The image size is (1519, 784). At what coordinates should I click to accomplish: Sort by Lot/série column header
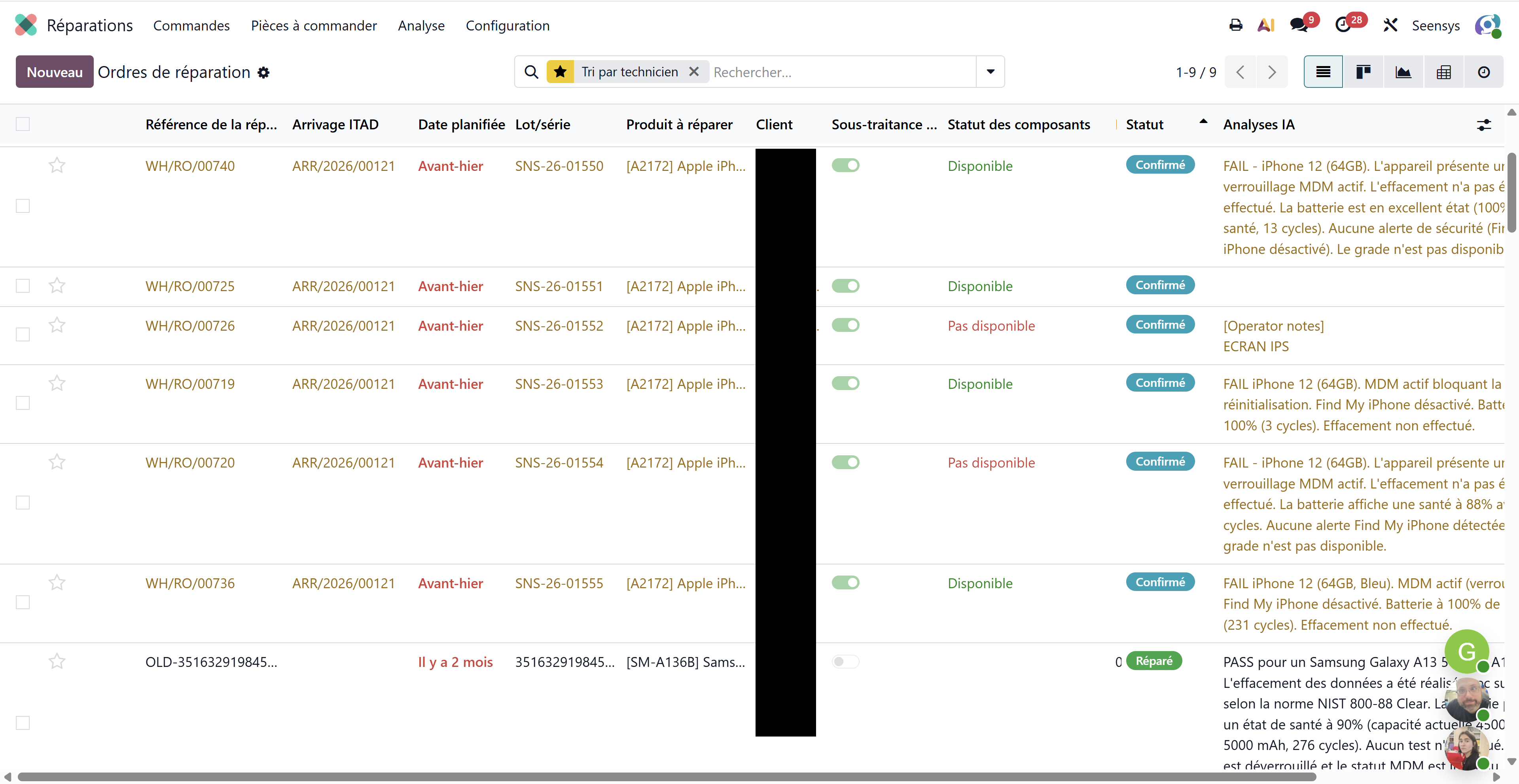542,124
